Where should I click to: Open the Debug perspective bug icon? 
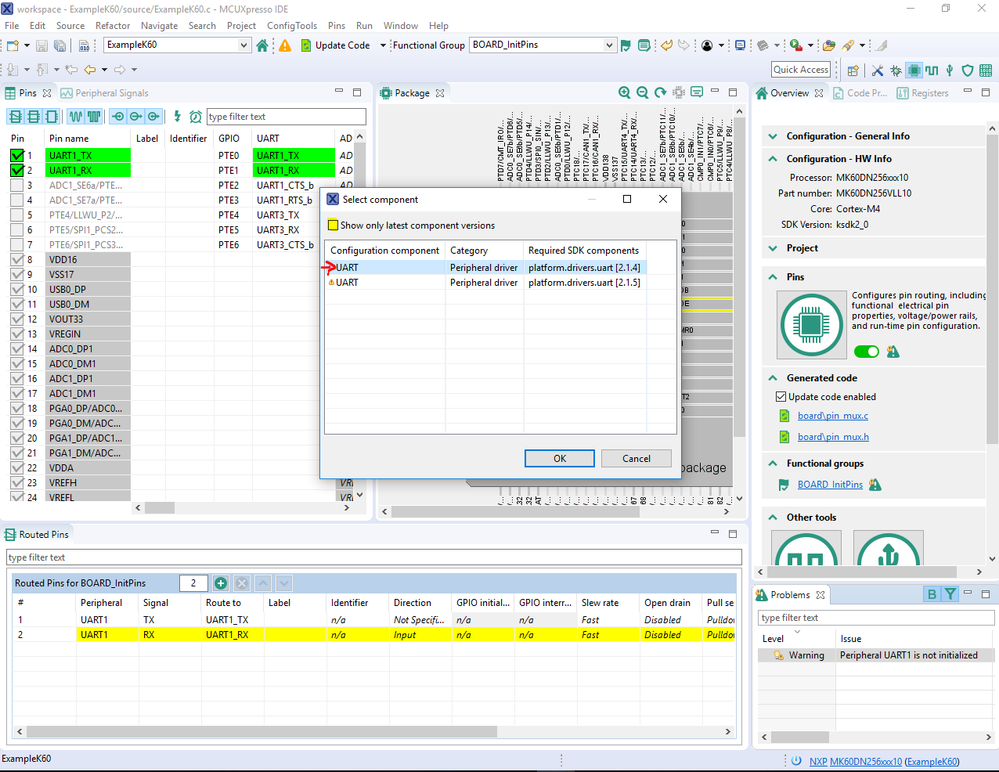click(x=896, y=70)
